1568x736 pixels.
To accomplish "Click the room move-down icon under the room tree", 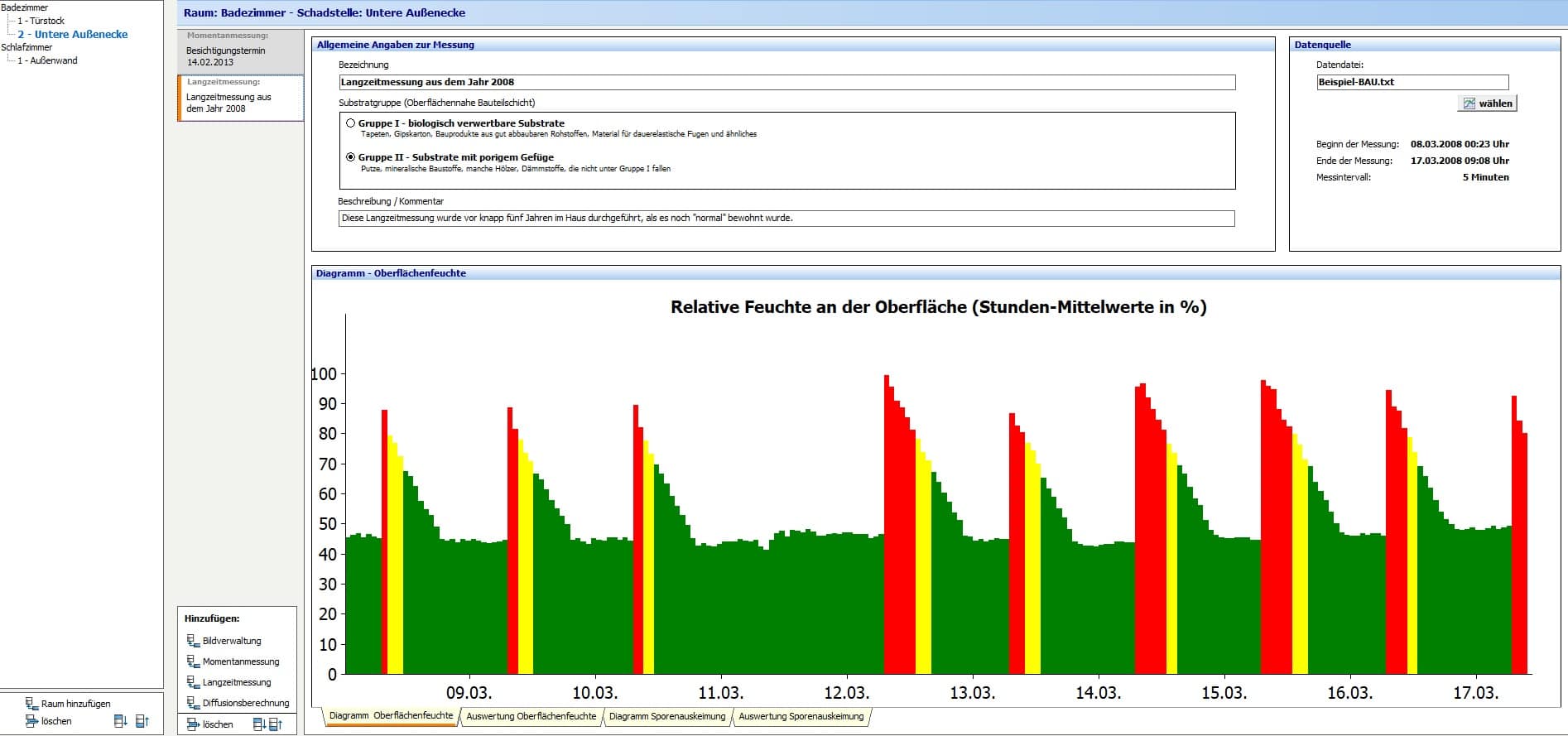I will 120,721.
